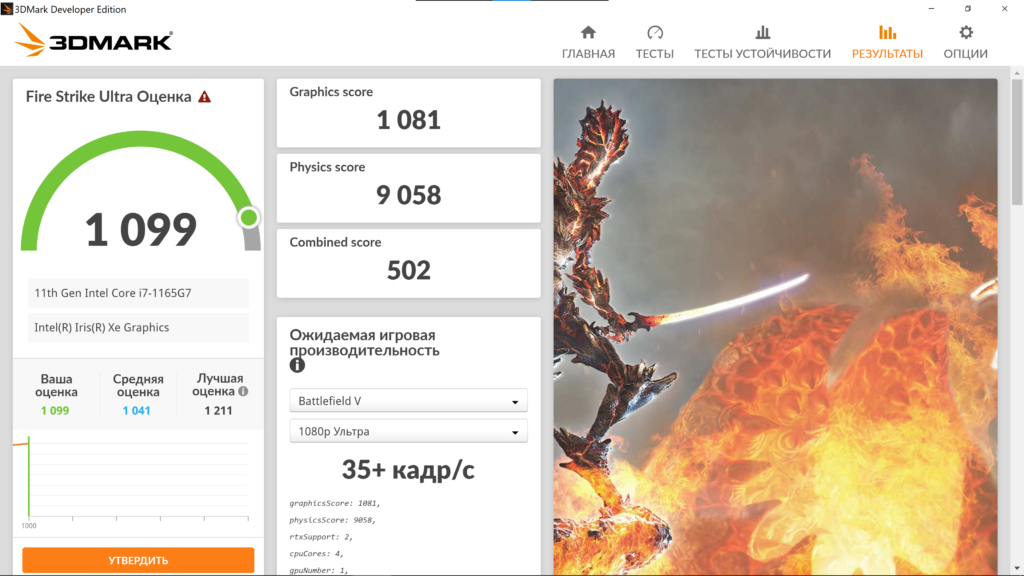The image size is (1024, 576).
Task: Click the rtxSupport: 2 debug line
Action: (321, 537)
